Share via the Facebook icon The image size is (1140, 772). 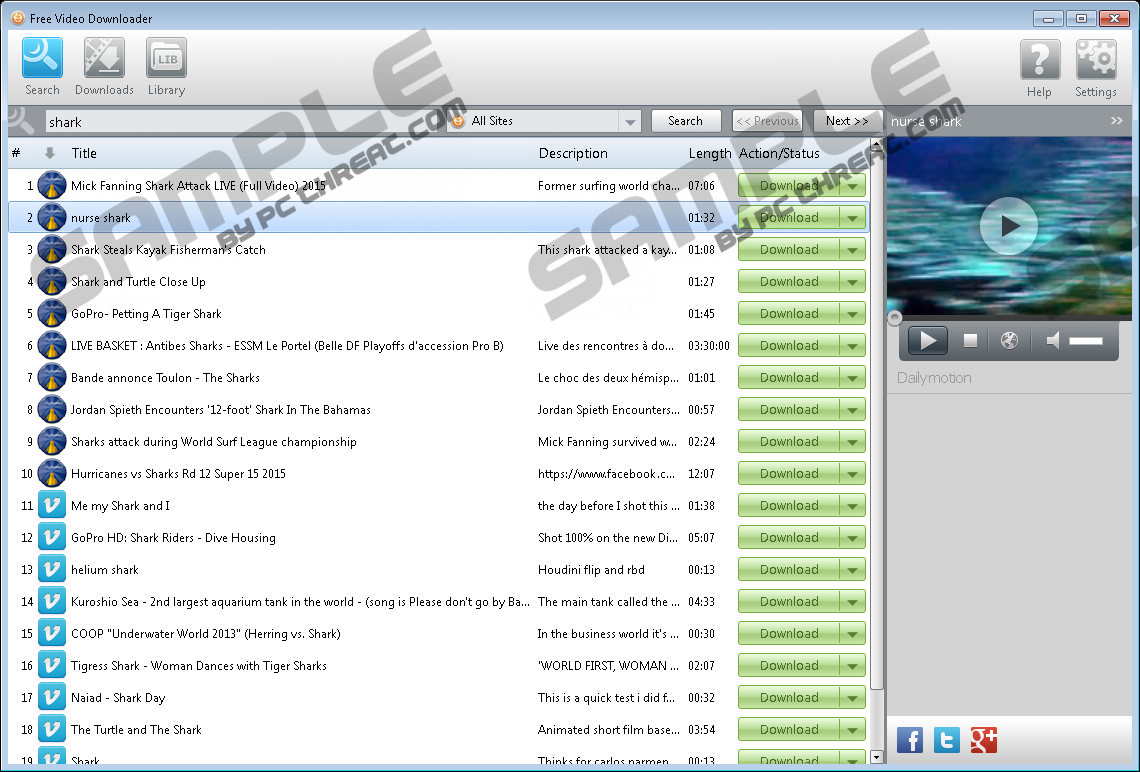pyautogui.click(x=910, y=740)
